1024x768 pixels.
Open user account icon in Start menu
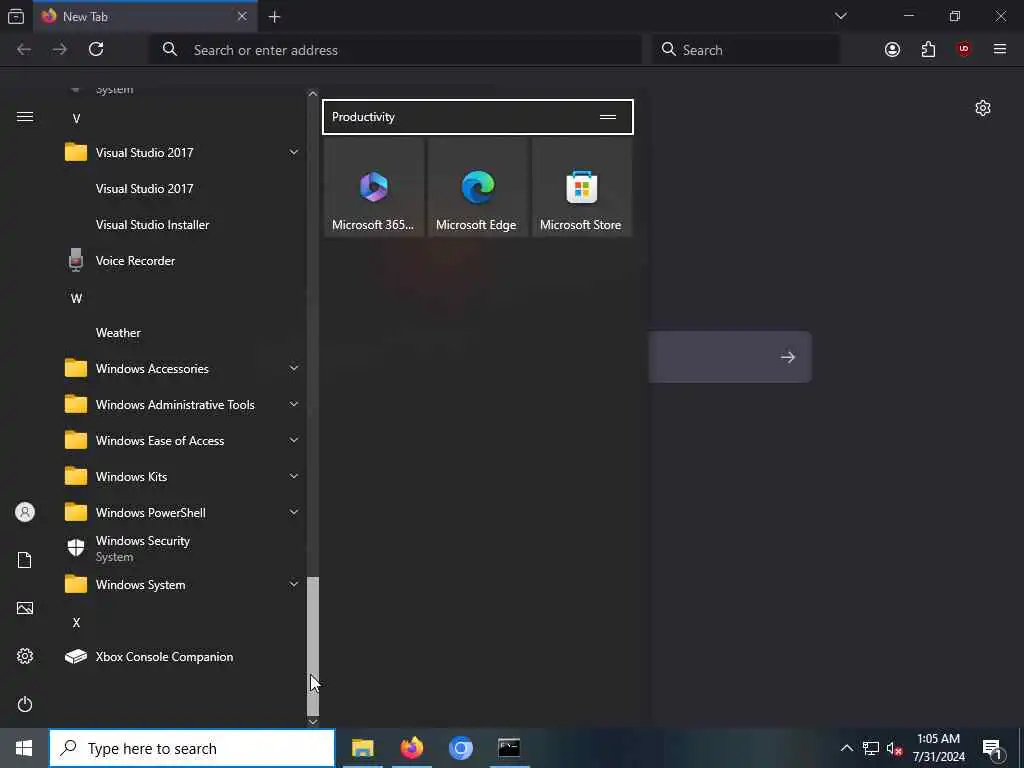tap(25, 512)
